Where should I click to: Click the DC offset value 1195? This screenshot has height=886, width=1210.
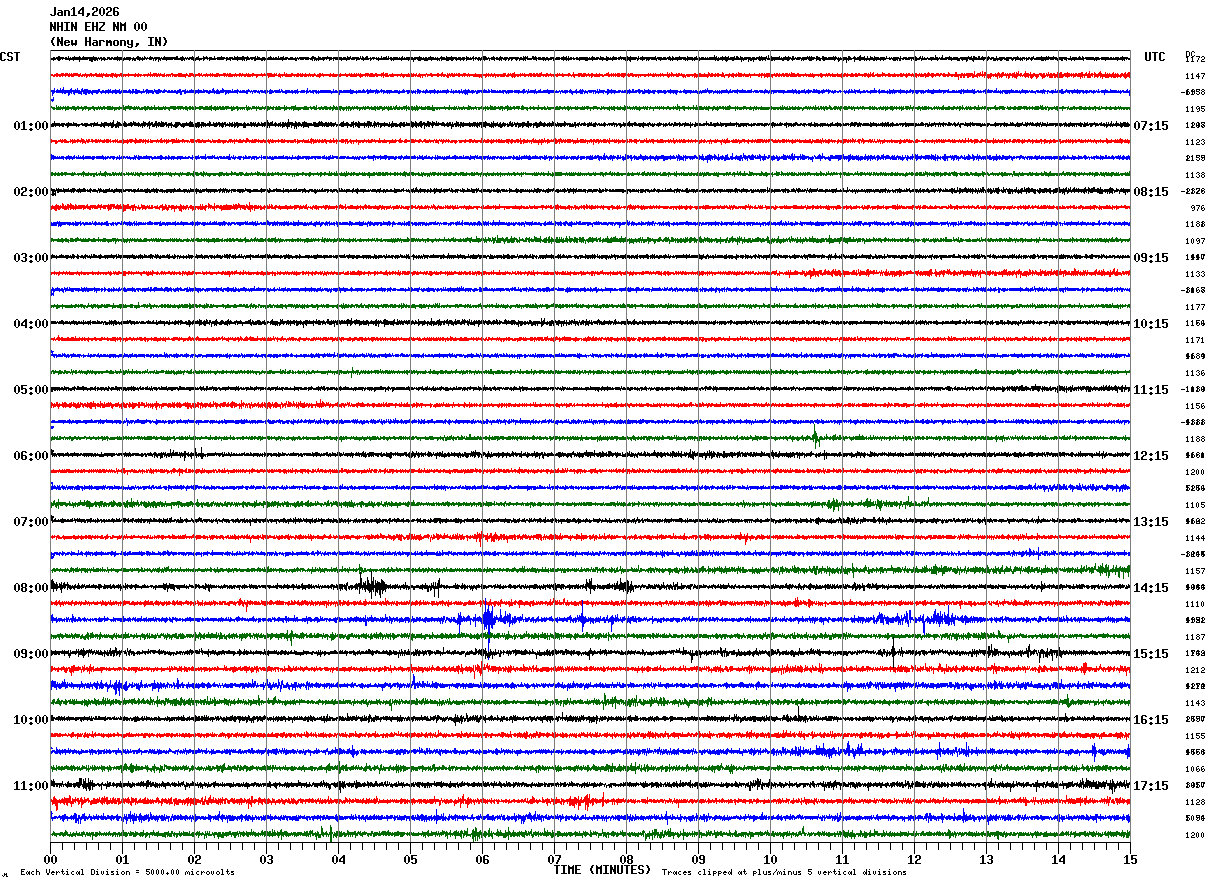pyautogui.click(x=1195, y=109)
